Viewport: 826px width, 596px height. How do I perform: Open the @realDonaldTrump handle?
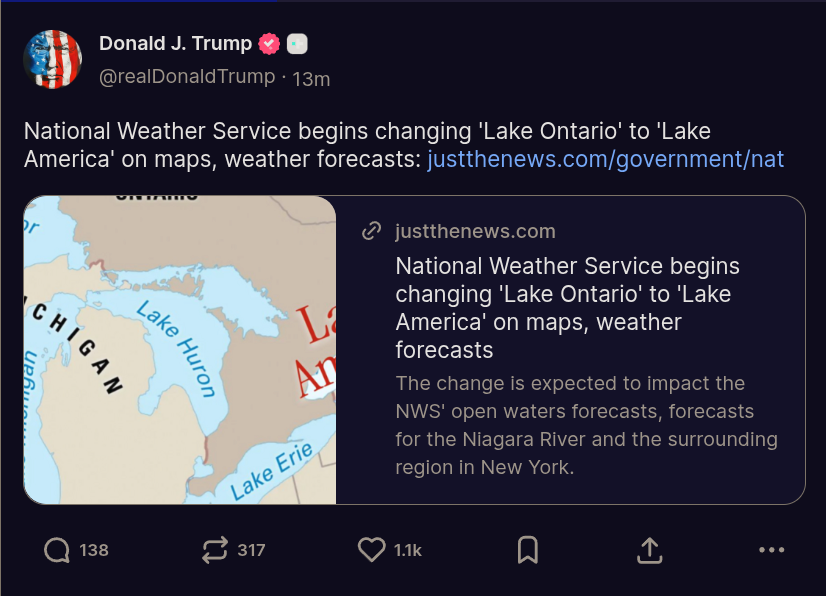[x=187, y=77]
